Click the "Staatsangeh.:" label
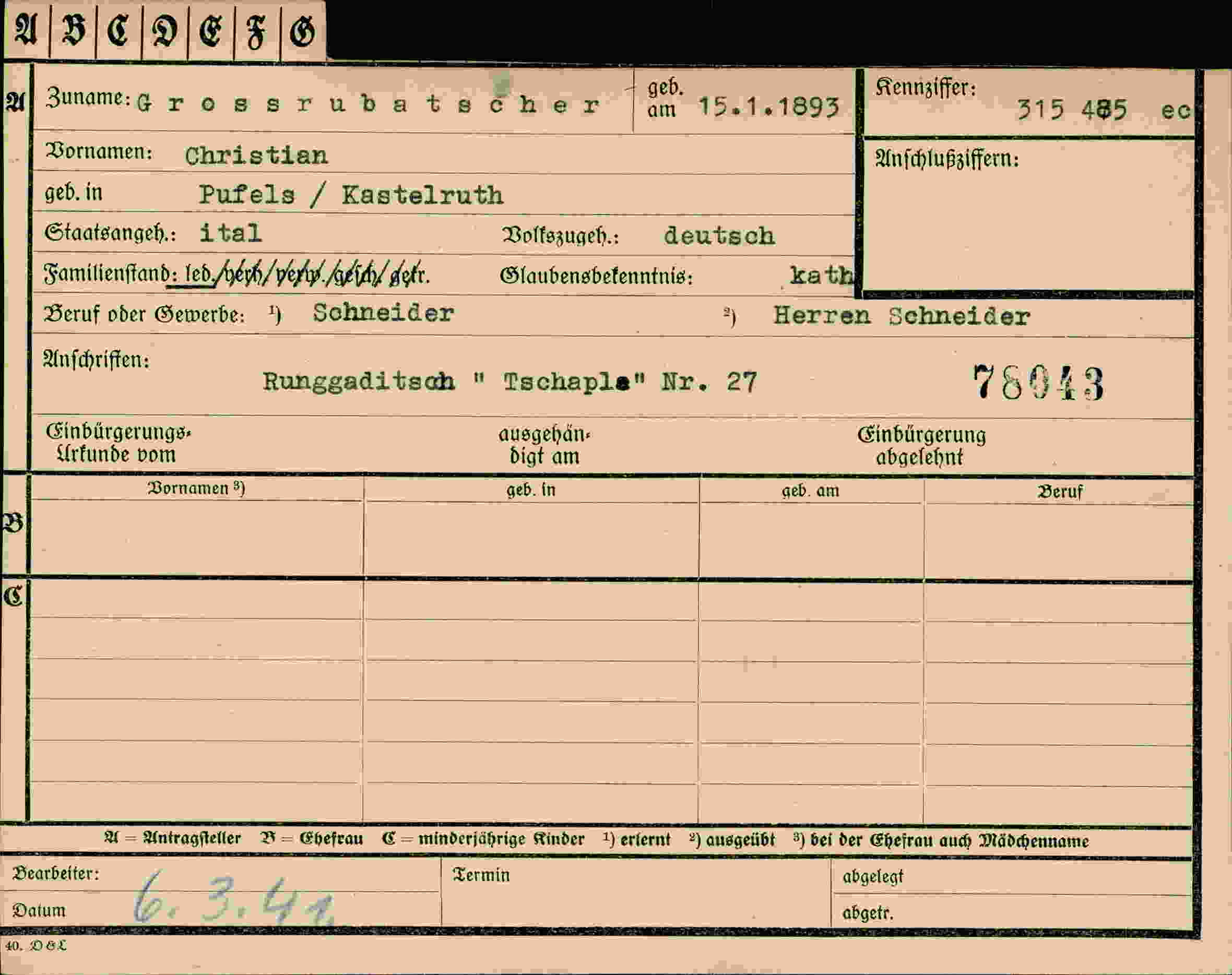Image resolution: width=1232 pixels, height=975 pixels. pyautogui.click(x=110, y=233)
